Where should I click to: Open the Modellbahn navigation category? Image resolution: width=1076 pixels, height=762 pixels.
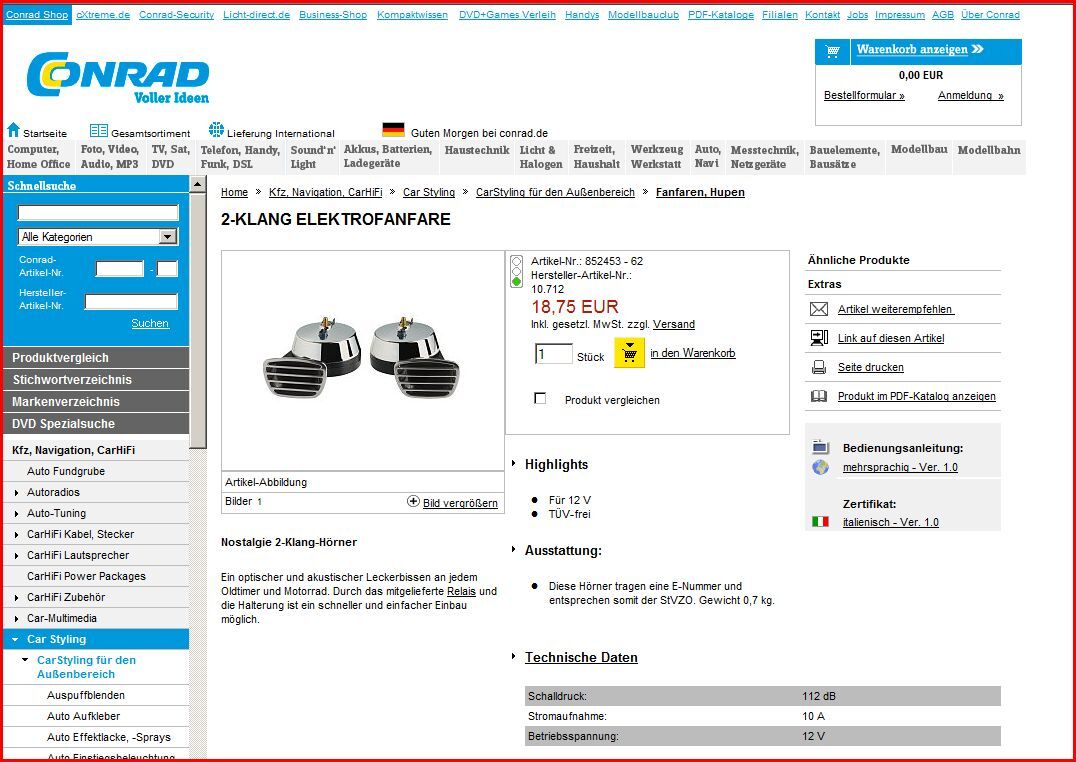click(x=988, y=150)
